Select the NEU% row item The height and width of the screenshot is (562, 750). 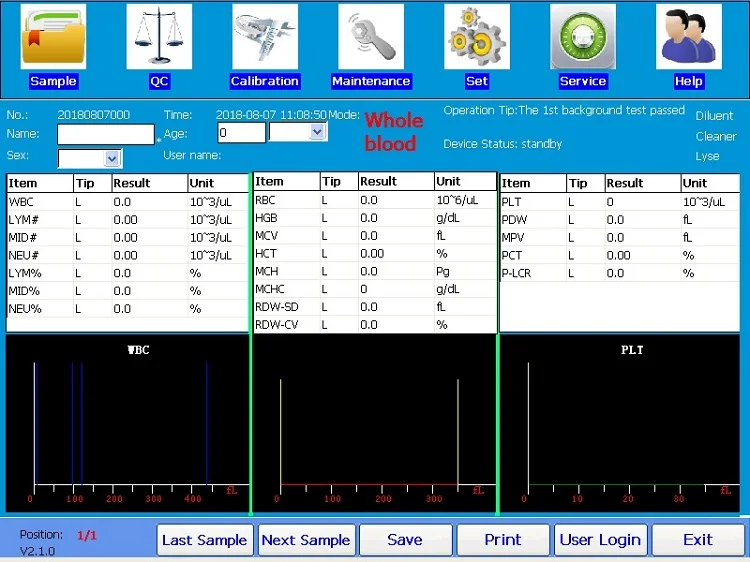128,309
